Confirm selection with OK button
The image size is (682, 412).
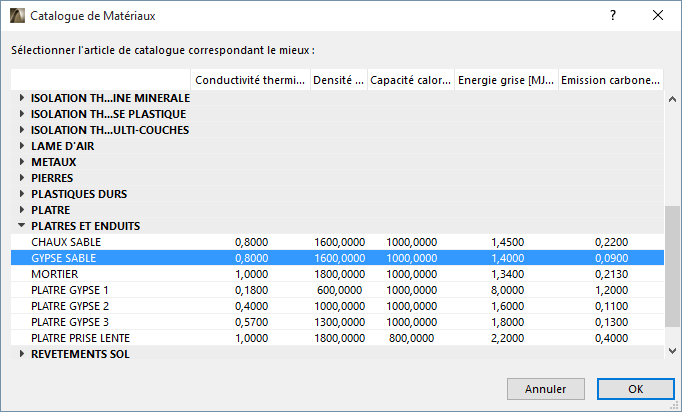pos(635,388)
